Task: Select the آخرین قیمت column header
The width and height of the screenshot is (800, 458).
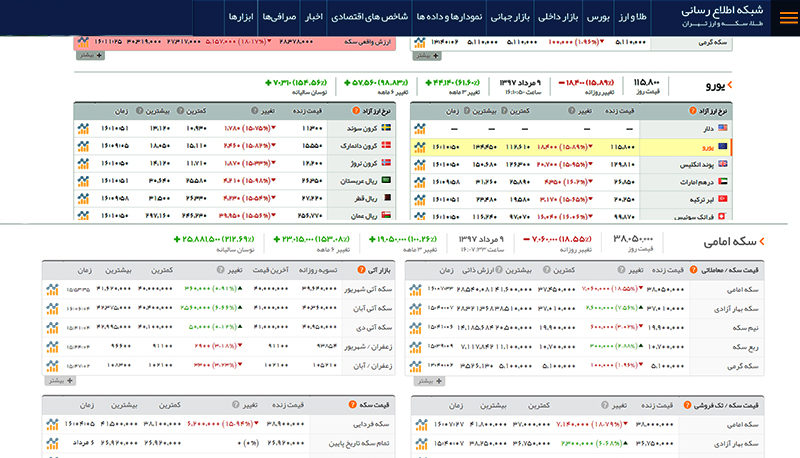Action: pos(270,270)
